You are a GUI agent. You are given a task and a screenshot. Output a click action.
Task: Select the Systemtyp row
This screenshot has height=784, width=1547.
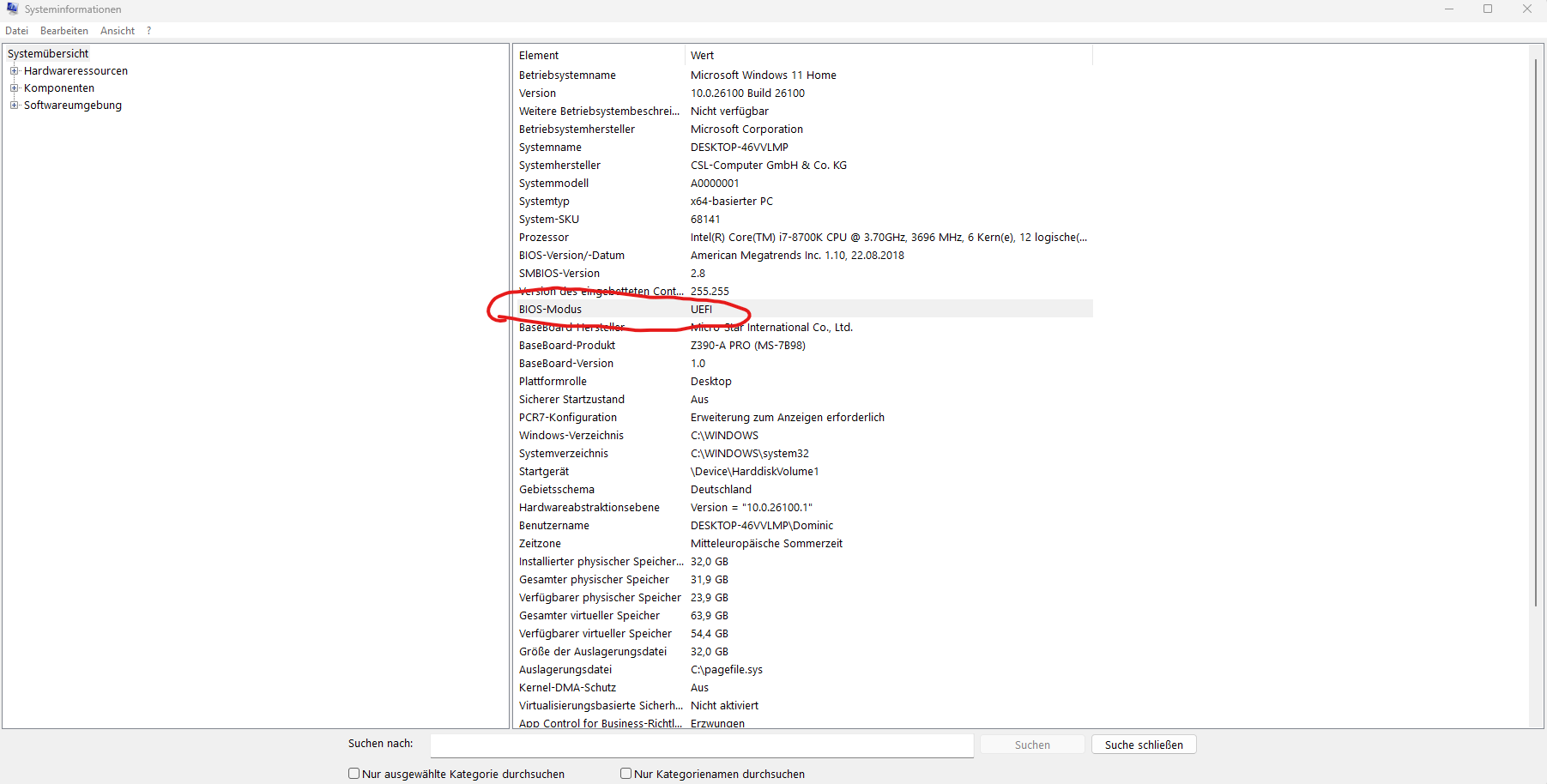click(x=803, y=202)
